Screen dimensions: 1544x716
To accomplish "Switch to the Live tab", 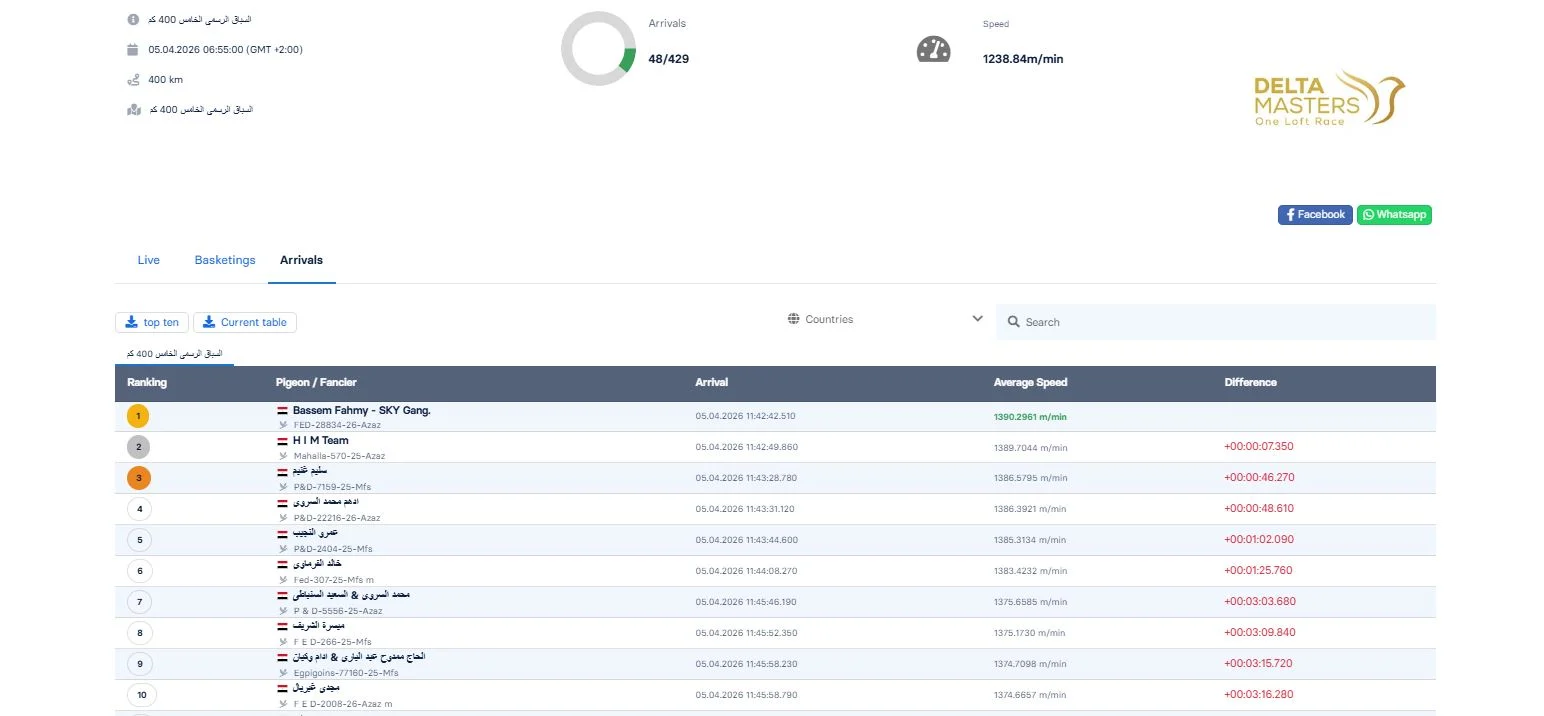I will click(x=148, y=260).
